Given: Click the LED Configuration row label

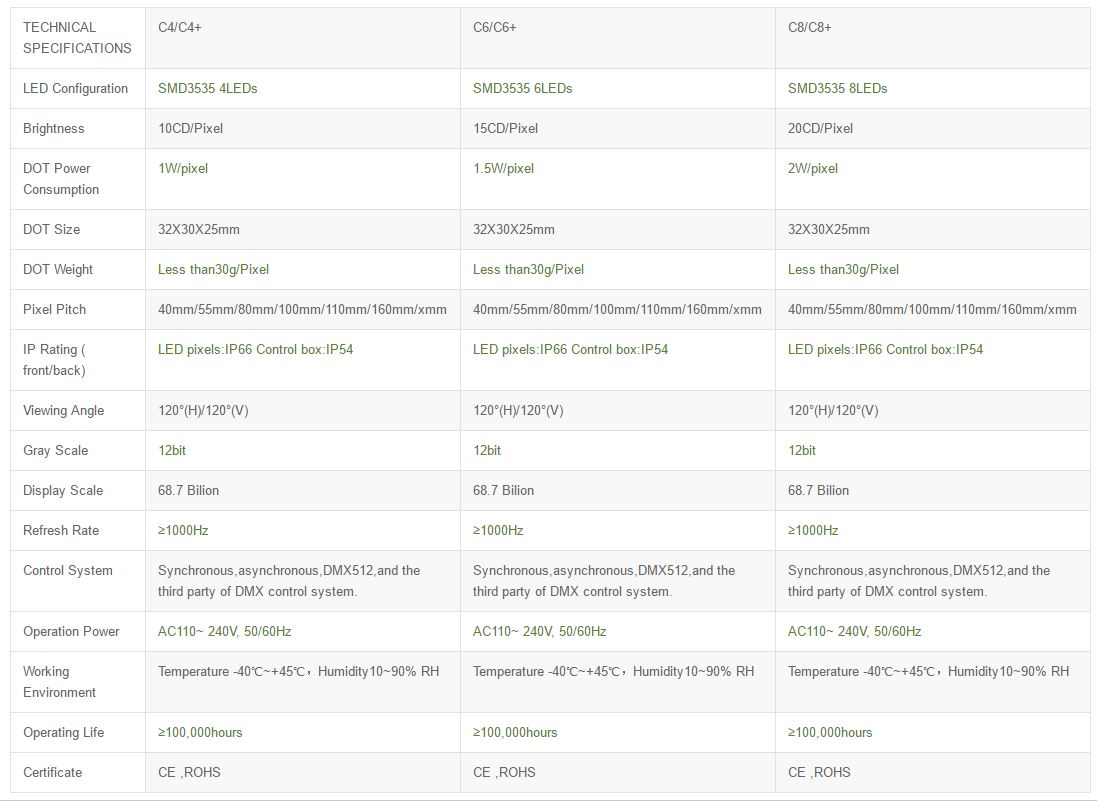Looking at the screenshot, I should point(76,88).
